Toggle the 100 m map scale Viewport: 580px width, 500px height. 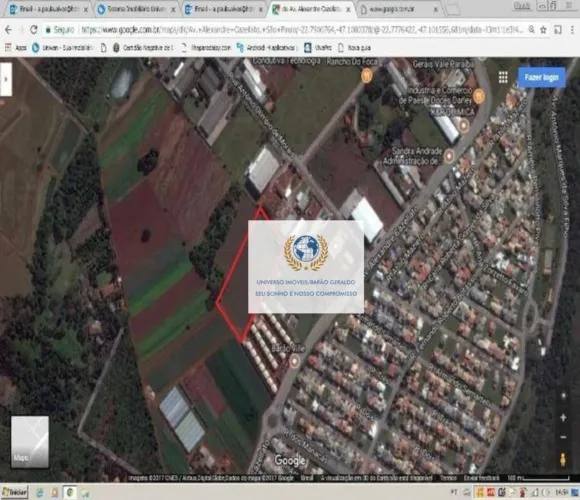[538, 478]
